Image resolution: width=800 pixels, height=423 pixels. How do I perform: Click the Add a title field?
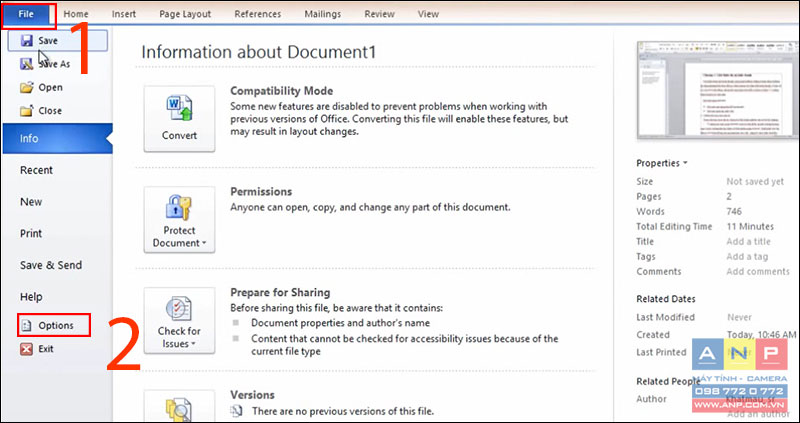748,241
